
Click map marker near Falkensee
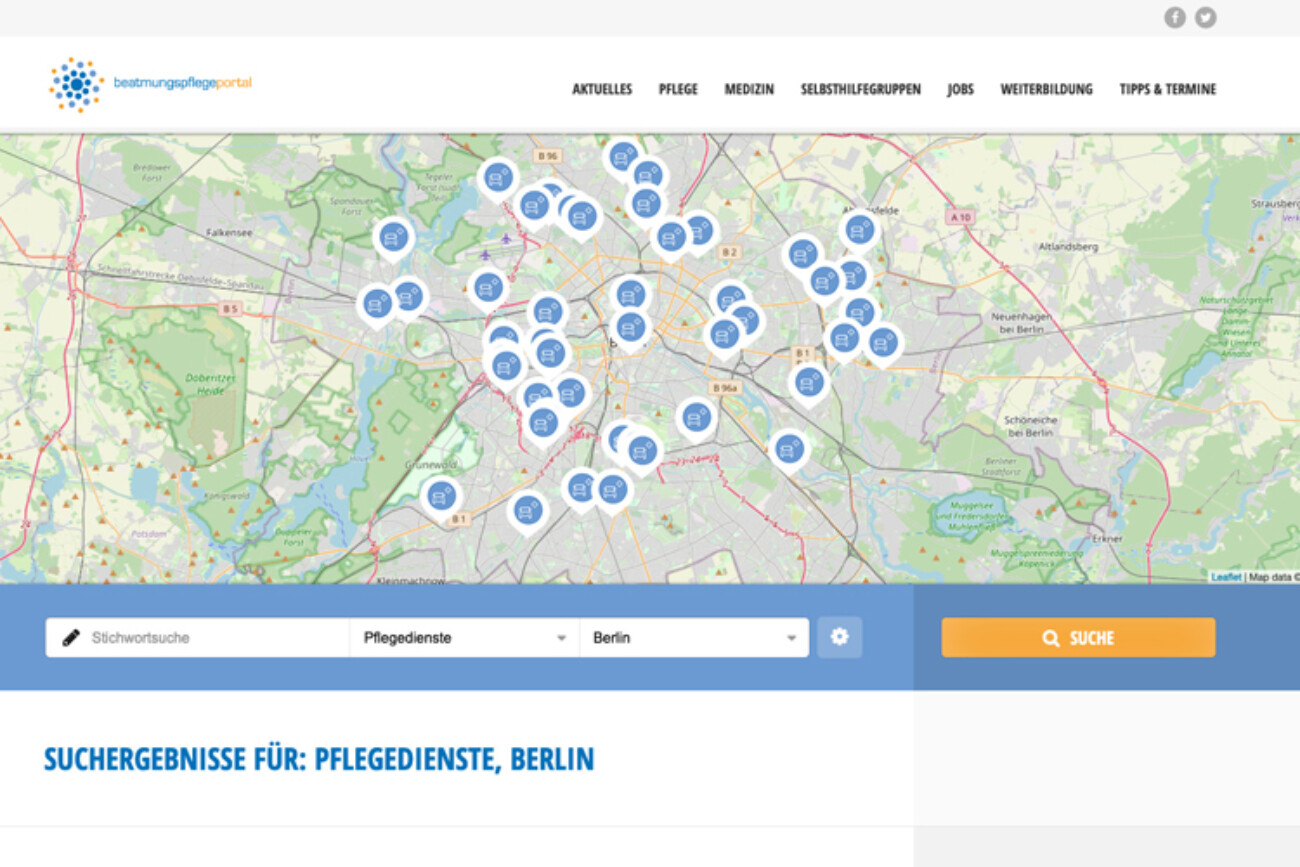point(394,237)
